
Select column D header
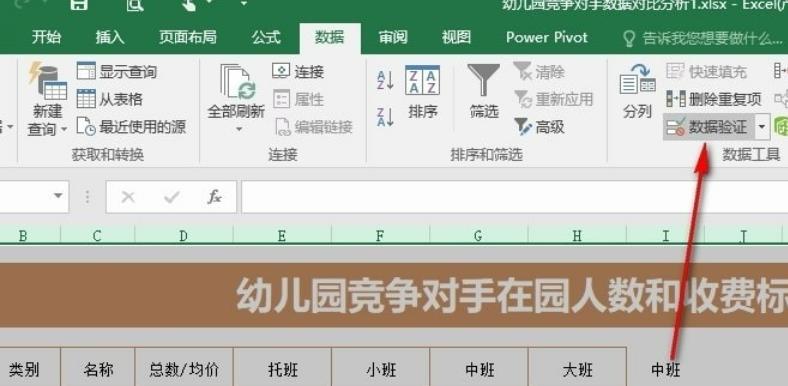click(184, 235)
